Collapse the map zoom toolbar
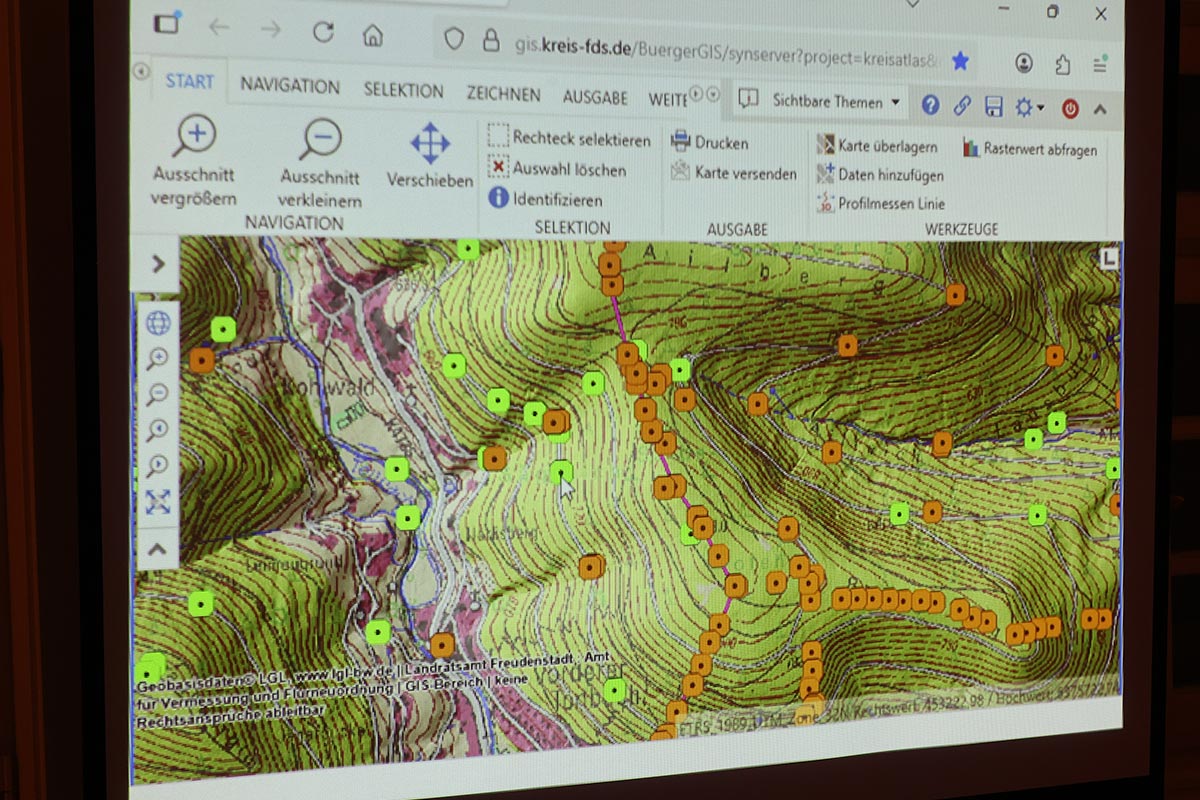Viewport: 1200px width, 800px height. pos(158,548)
